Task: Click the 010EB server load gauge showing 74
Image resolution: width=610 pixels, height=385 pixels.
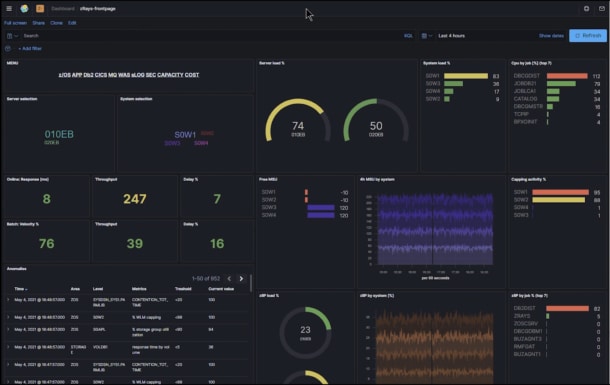Action: (x=298, y=121)
